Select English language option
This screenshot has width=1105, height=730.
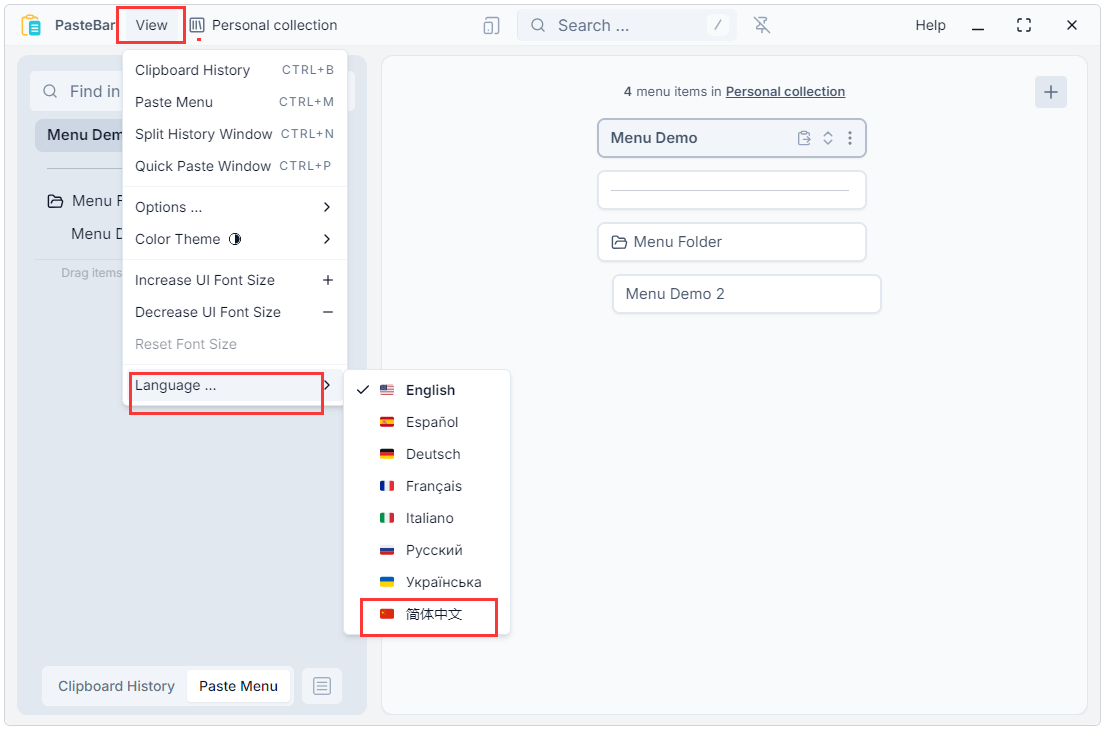(430, 390)
